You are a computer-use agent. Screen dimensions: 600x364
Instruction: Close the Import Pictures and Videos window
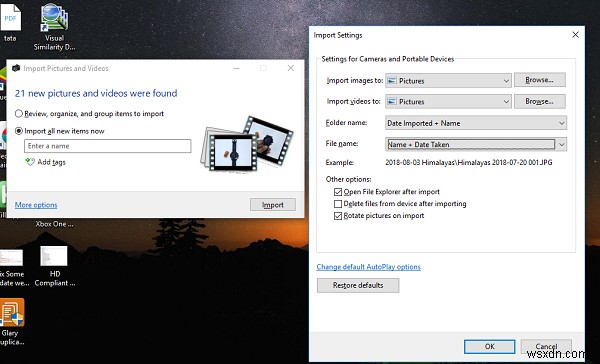(x=291, y=68)
